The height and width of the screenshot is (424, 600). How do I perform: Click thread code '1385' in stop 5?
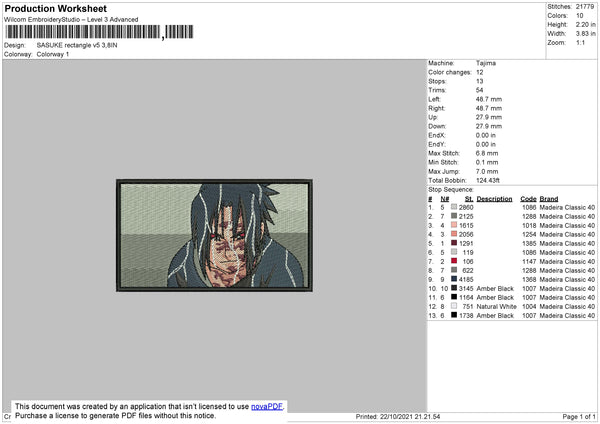pyautogui.click(x=529, y=243)
